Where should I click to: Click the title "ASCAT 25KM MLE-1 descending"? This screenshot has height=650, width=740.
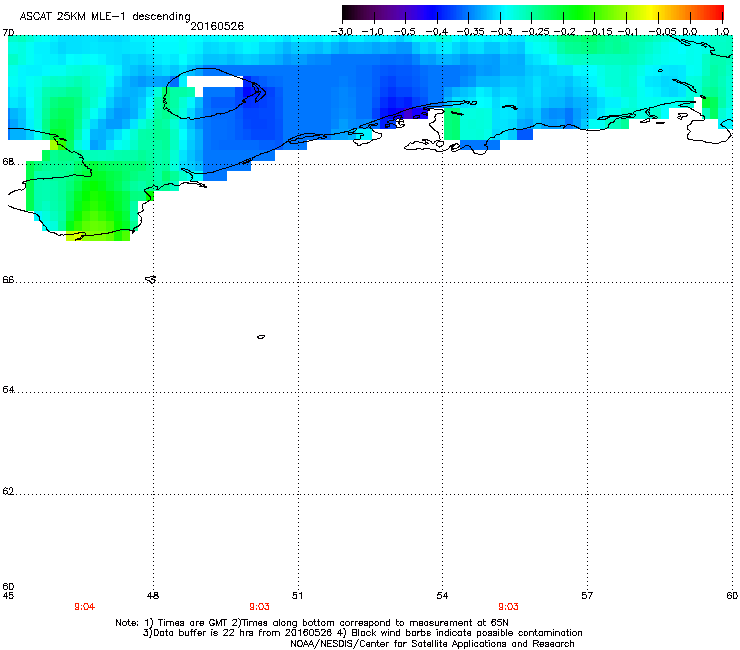[105, 16]
